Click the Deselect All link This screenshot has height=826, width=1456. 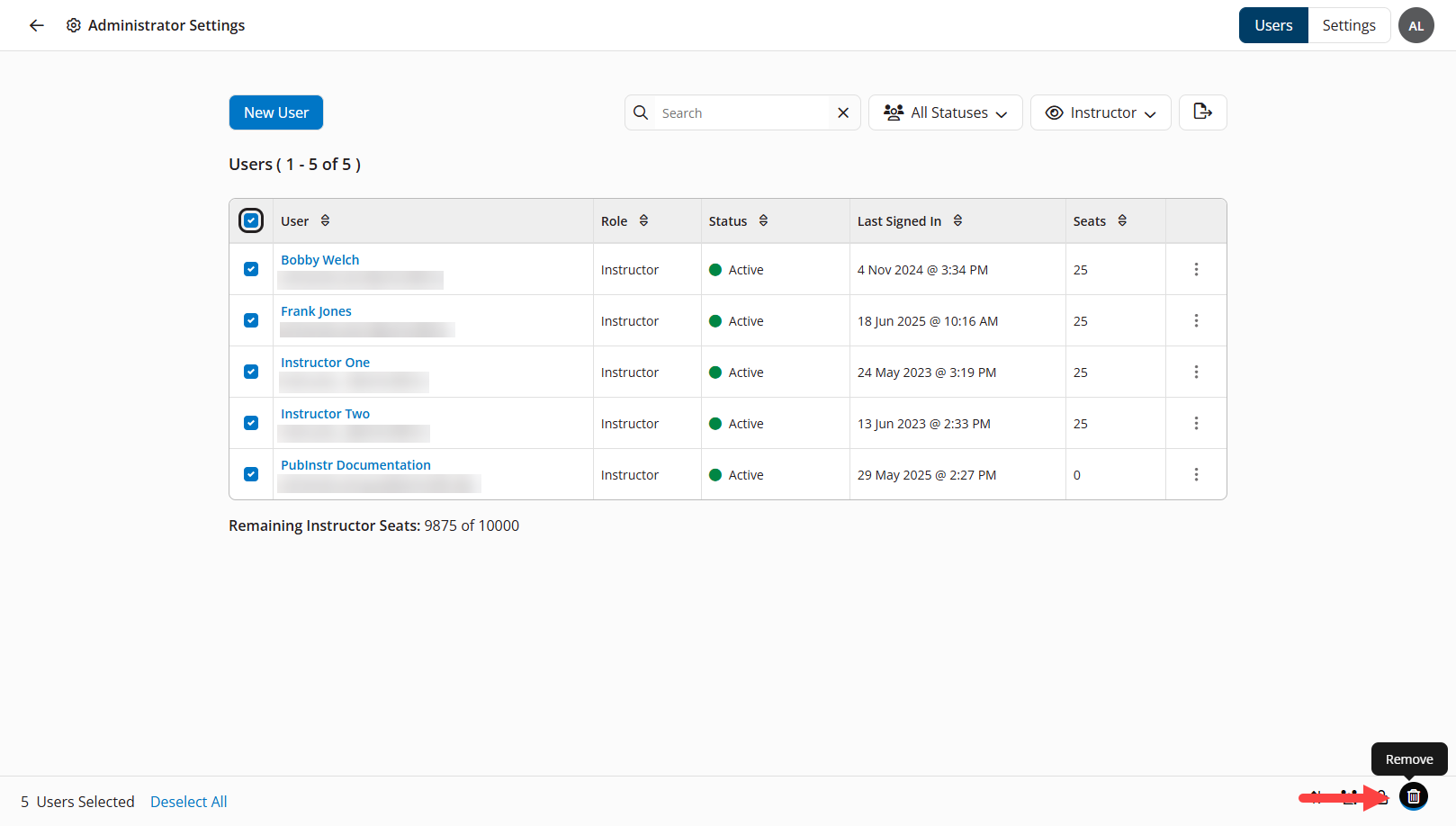point(188,802)
